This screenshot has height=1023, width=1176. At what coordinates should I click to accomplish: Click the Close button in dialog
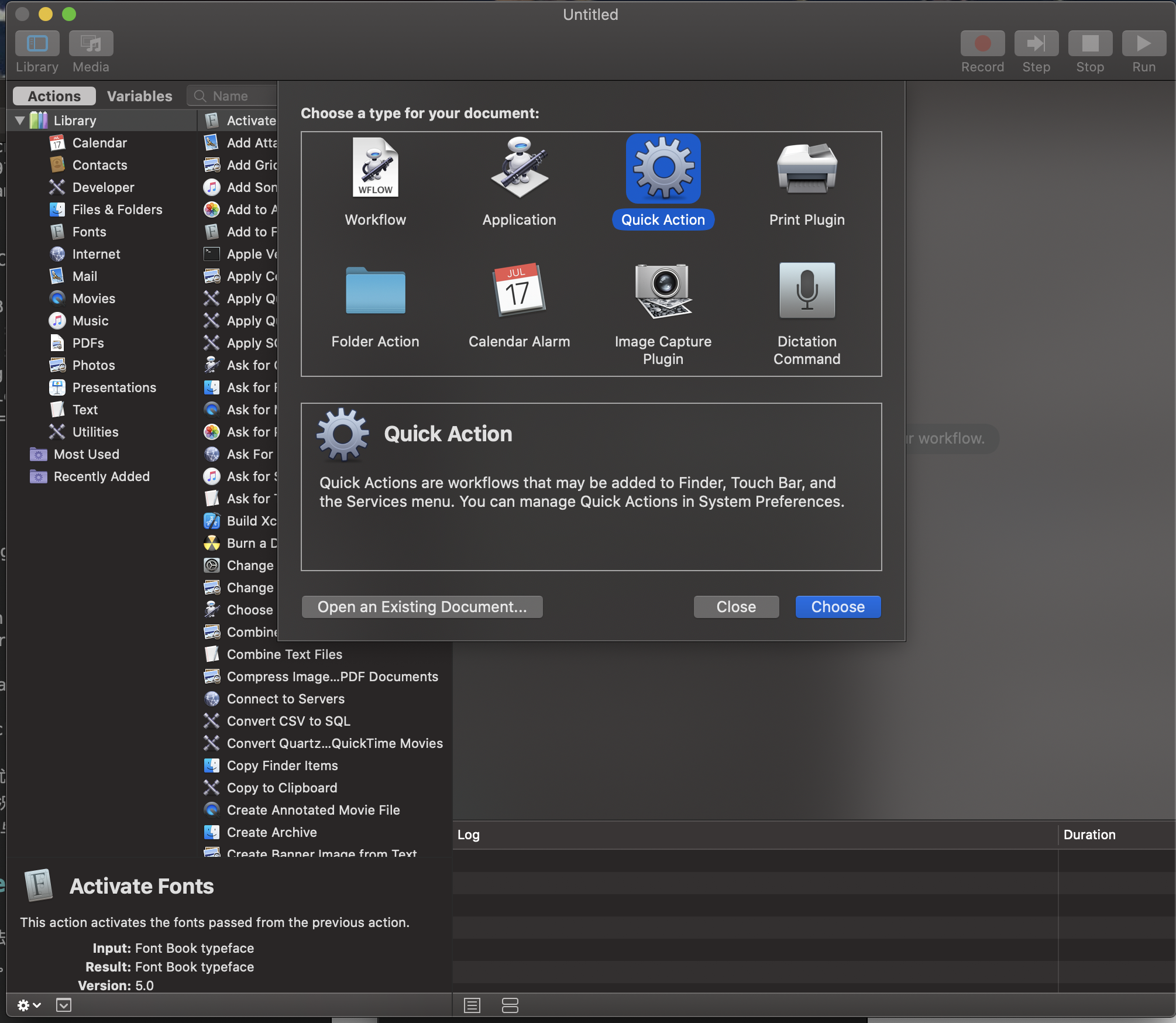pyautogui.click(x=736, y=607)
